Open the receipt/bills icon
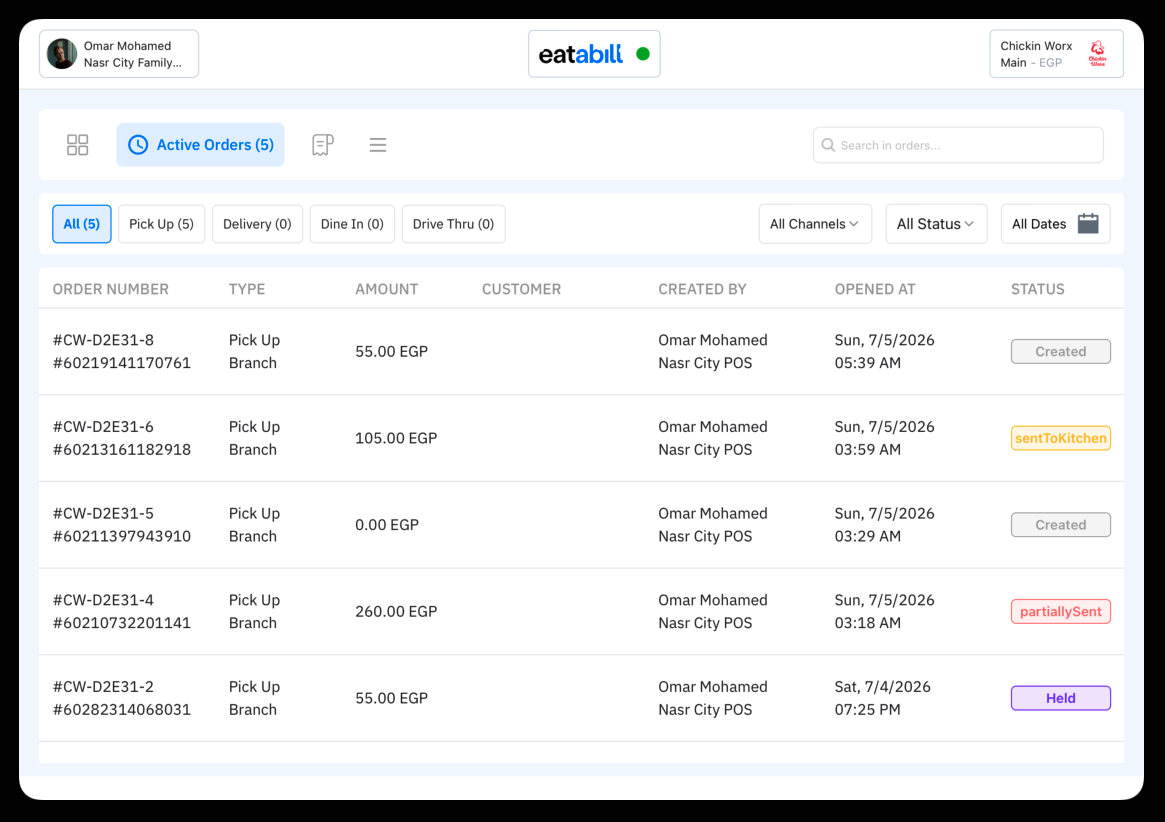The image size is (1165, 822). [322, 145]
